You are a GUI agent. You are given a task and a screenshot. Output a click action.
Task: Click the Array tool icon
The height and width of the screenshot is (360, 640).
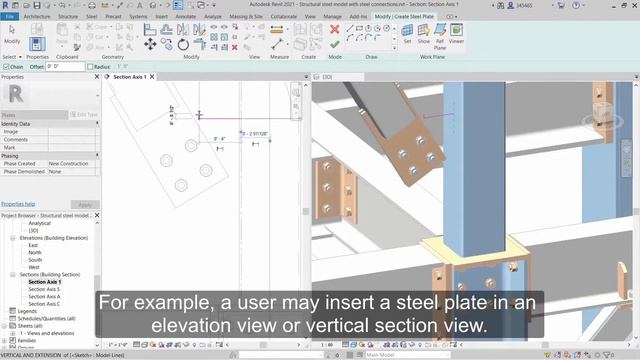pos(214,37)
